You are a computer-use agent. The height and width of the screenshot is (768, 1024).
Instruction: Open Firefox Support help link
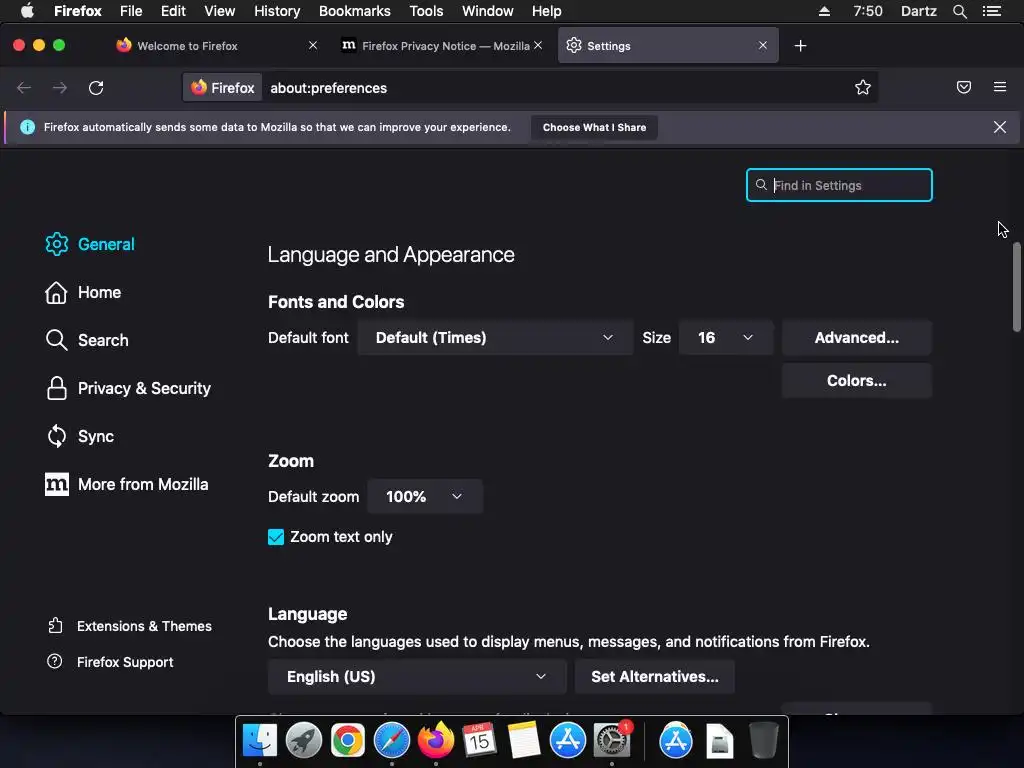pos(110,662)
